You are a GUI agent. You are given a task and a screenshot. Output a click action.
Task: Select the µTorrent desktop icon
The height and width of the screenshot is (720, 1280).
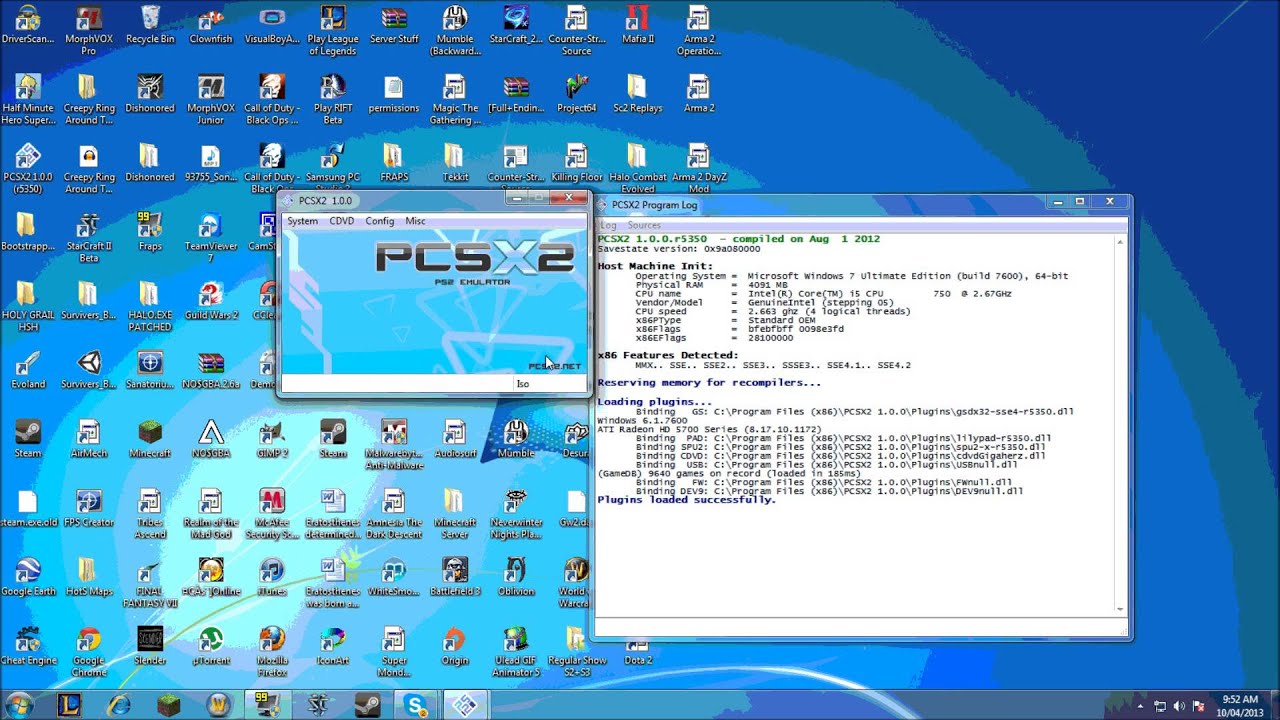[210, 645]
